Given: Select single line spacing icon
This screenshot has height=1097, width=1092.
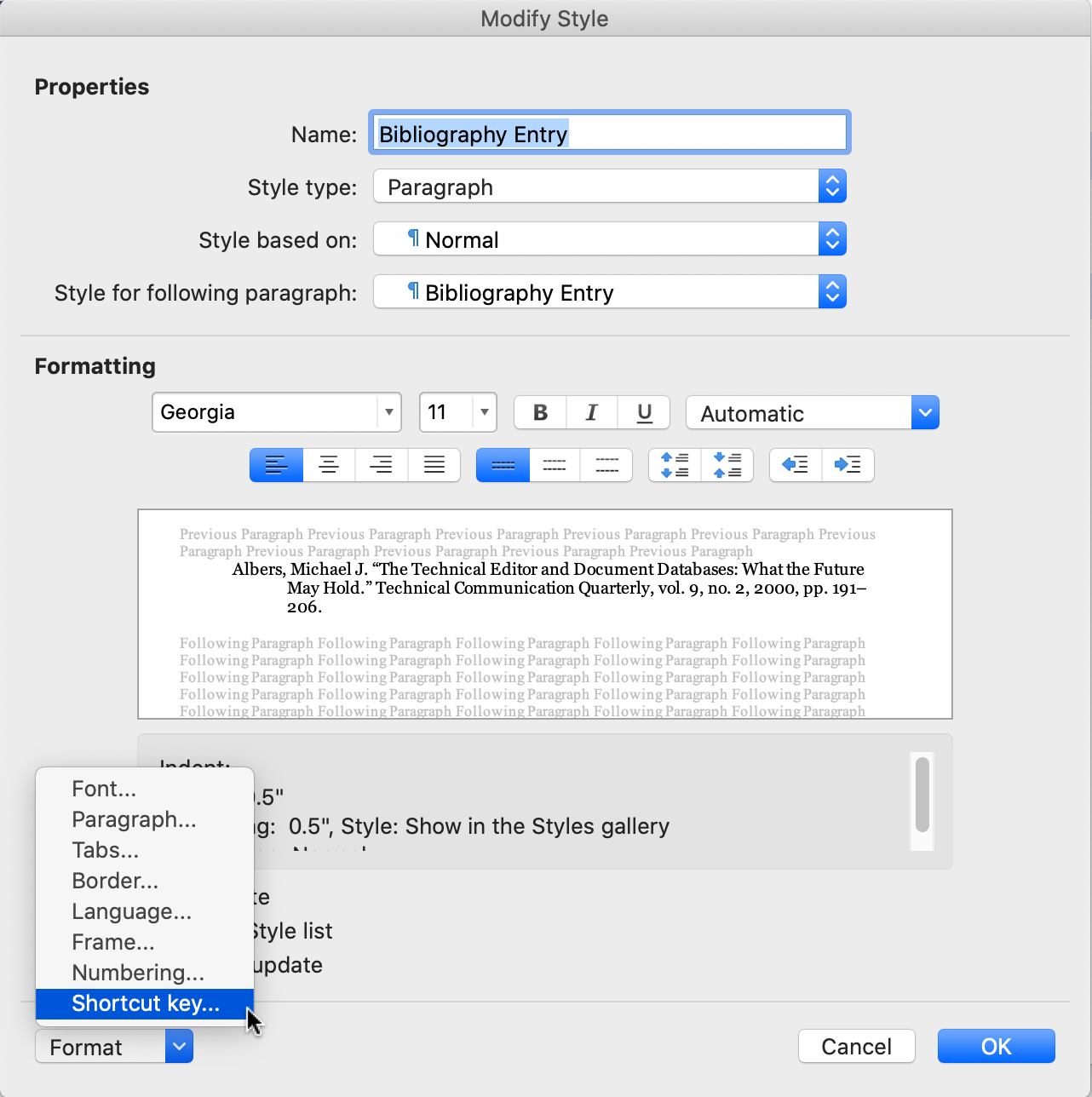Looking at the screenshot, I should tap(503, 465).
